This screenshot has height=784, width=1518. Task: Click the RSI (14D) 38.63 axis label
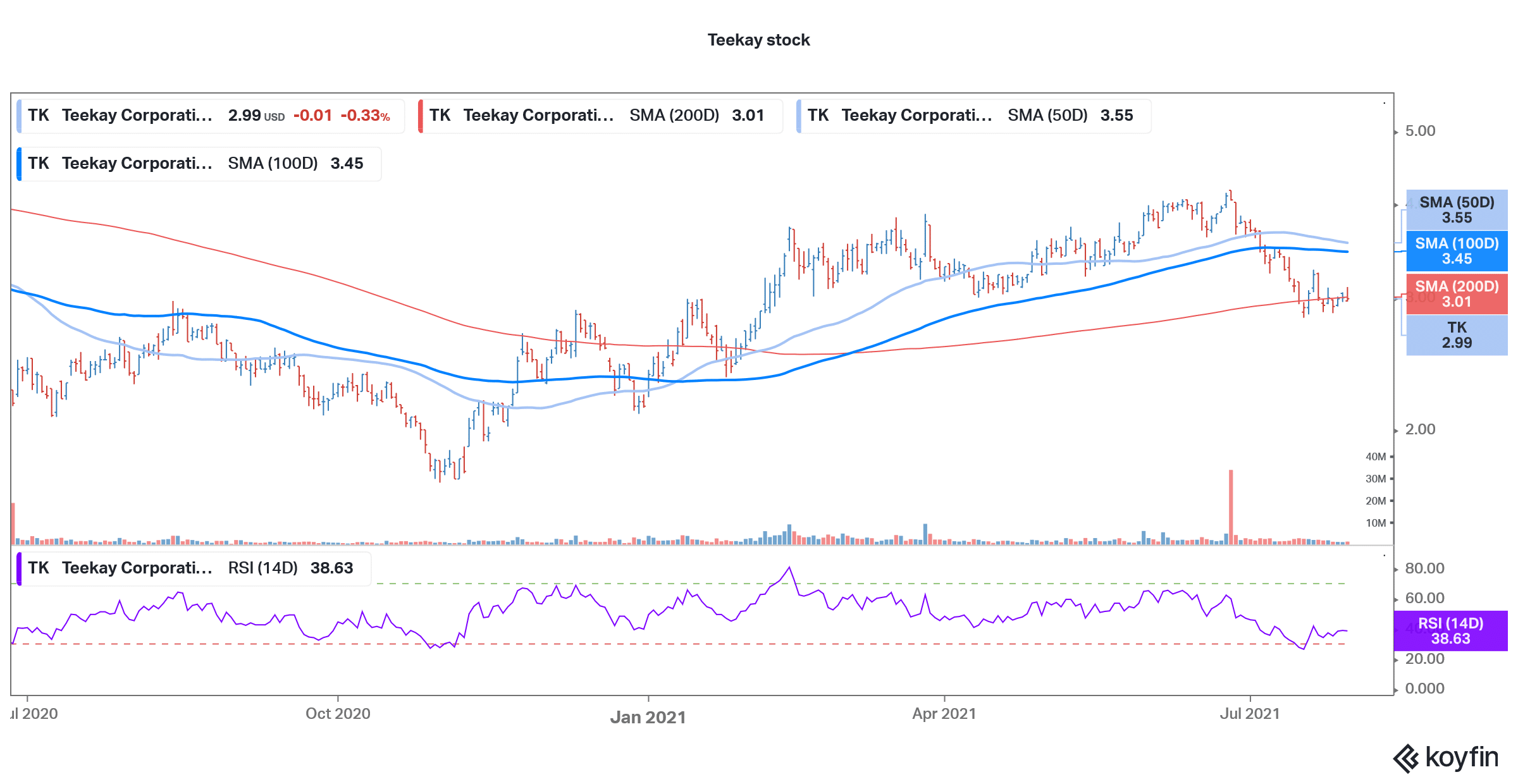pyautogui.click(x=1450, y=631)
